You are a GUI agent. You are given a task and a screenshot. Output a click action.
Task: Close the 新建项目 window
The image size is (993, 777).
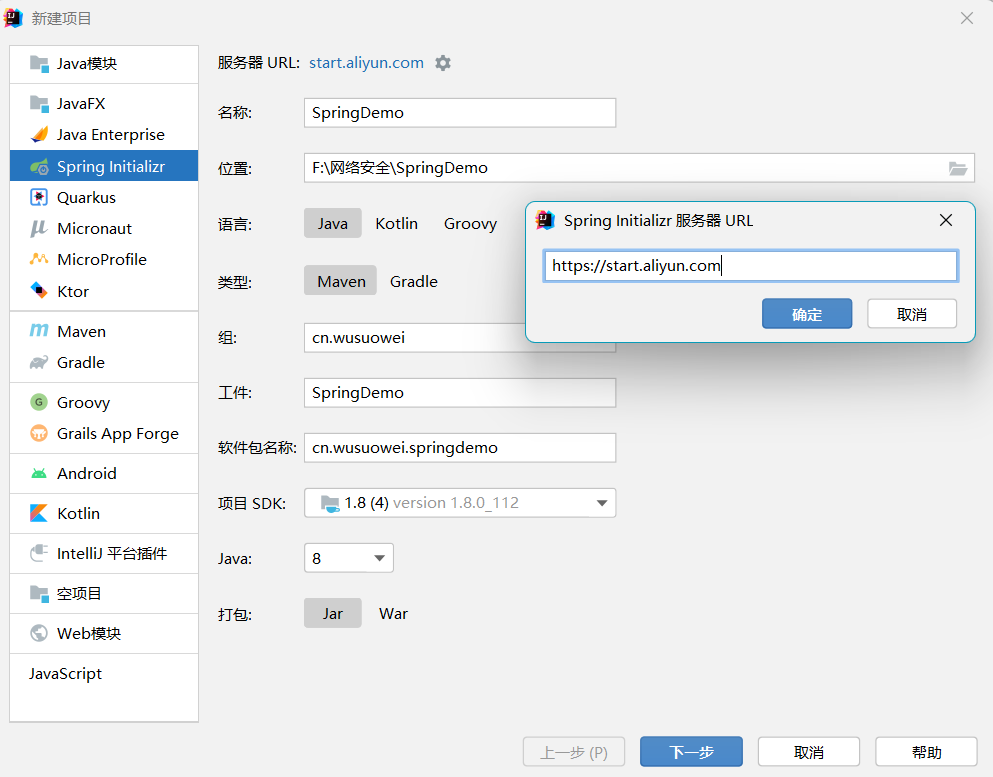(966, 18)
